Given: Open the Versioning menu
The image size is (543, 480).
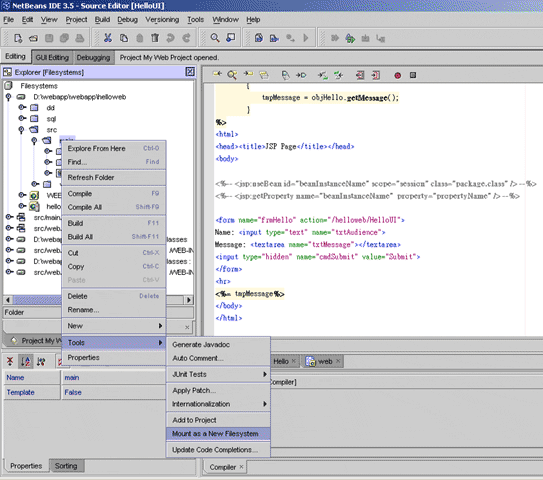Looking at the screenshot, I should 162,20.
